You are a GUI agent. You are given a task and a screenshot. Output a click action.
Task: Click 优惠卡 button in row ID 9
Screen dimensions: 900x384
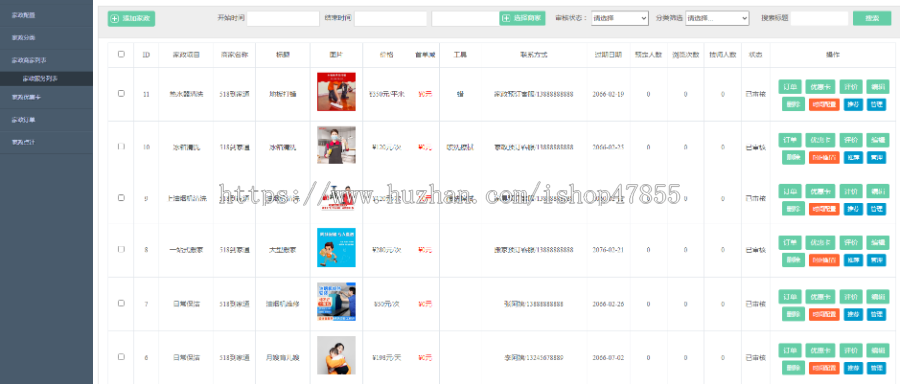[x=820, y=191]
